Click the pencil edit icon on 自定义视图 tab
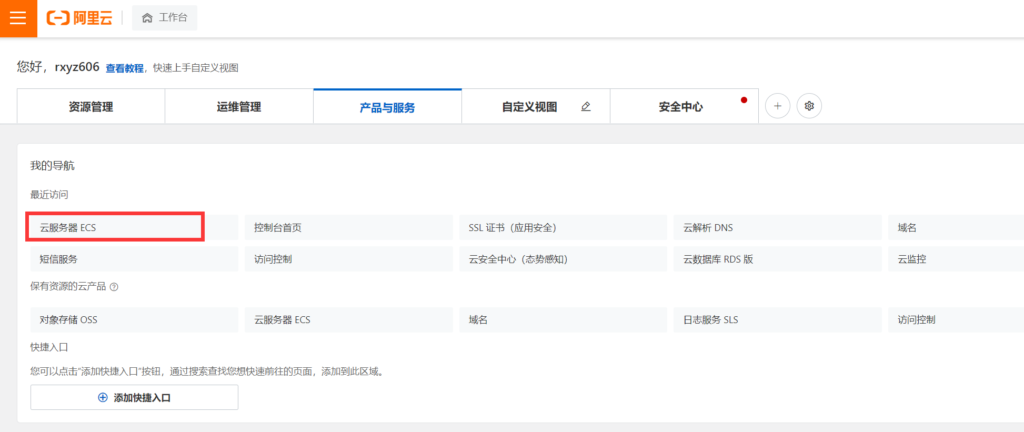 coord(586,106)
